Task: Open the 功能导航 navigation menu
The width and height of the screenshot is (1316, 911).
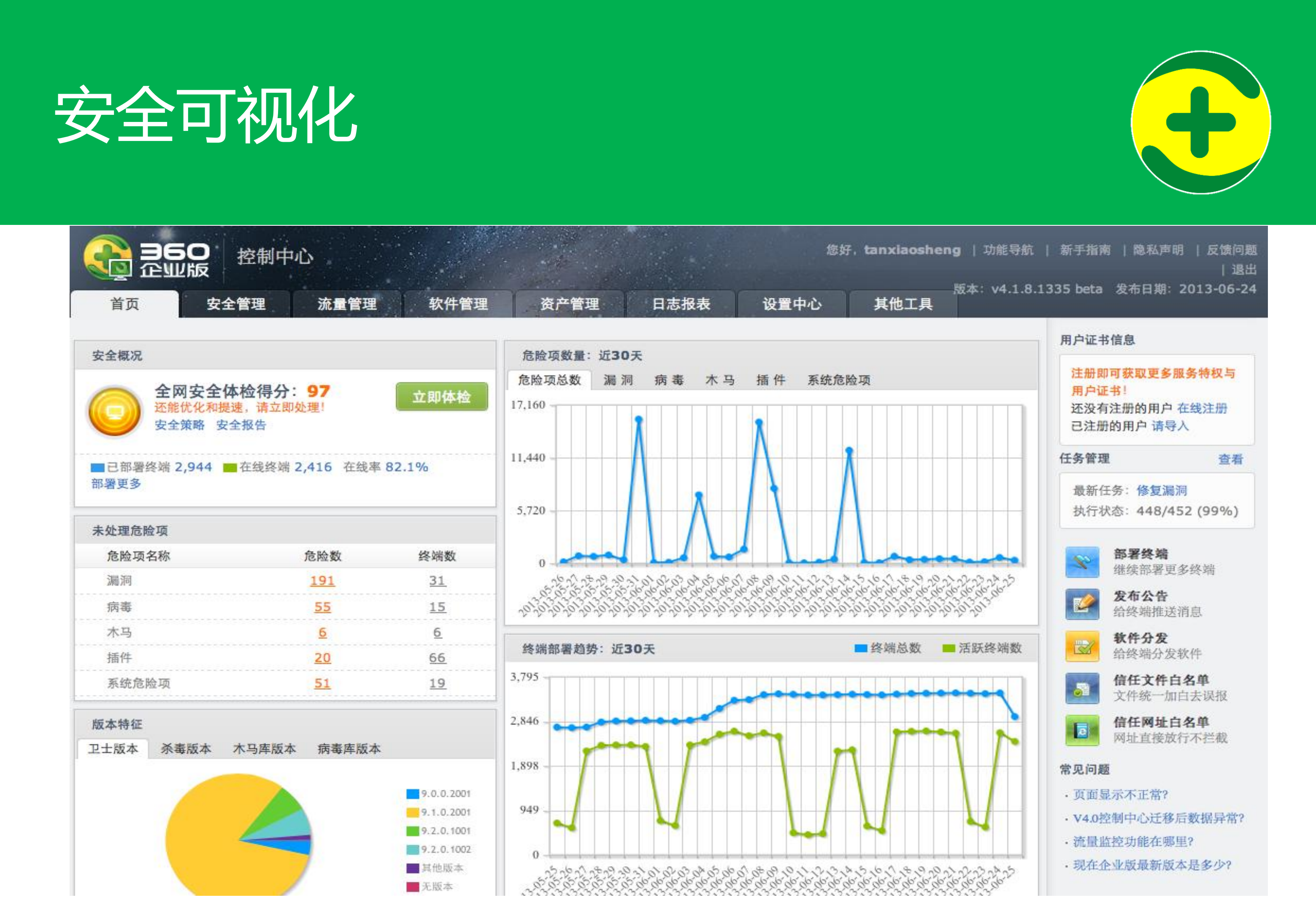Action: point(1008,249)
